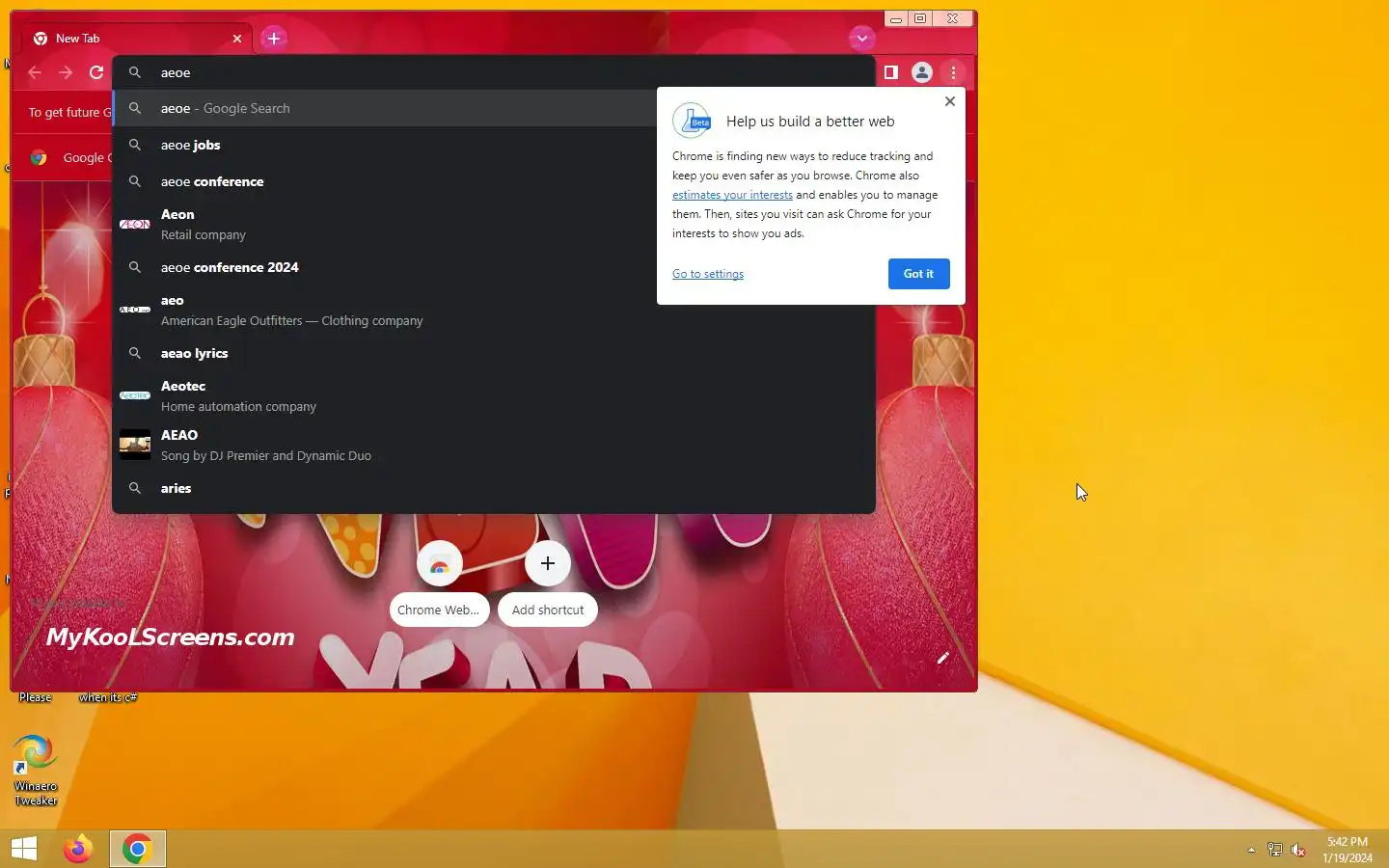
Task: Open the Winaero Tweaker desktop shortcut
Action: coord(36,770)
